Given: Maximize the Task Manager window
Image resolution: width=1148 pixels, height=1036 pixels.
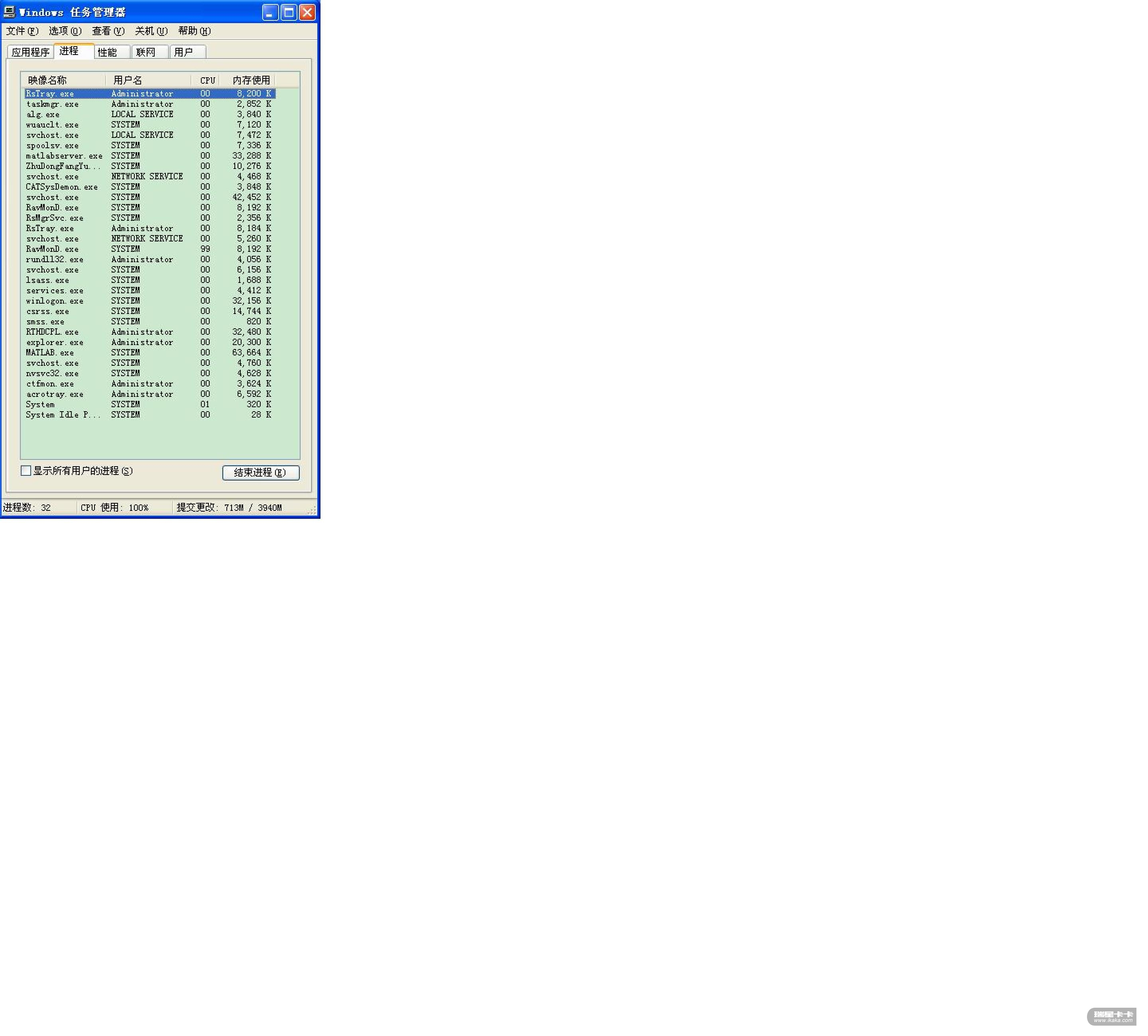Looking at the screenshot, I should [x=289, y=12].
